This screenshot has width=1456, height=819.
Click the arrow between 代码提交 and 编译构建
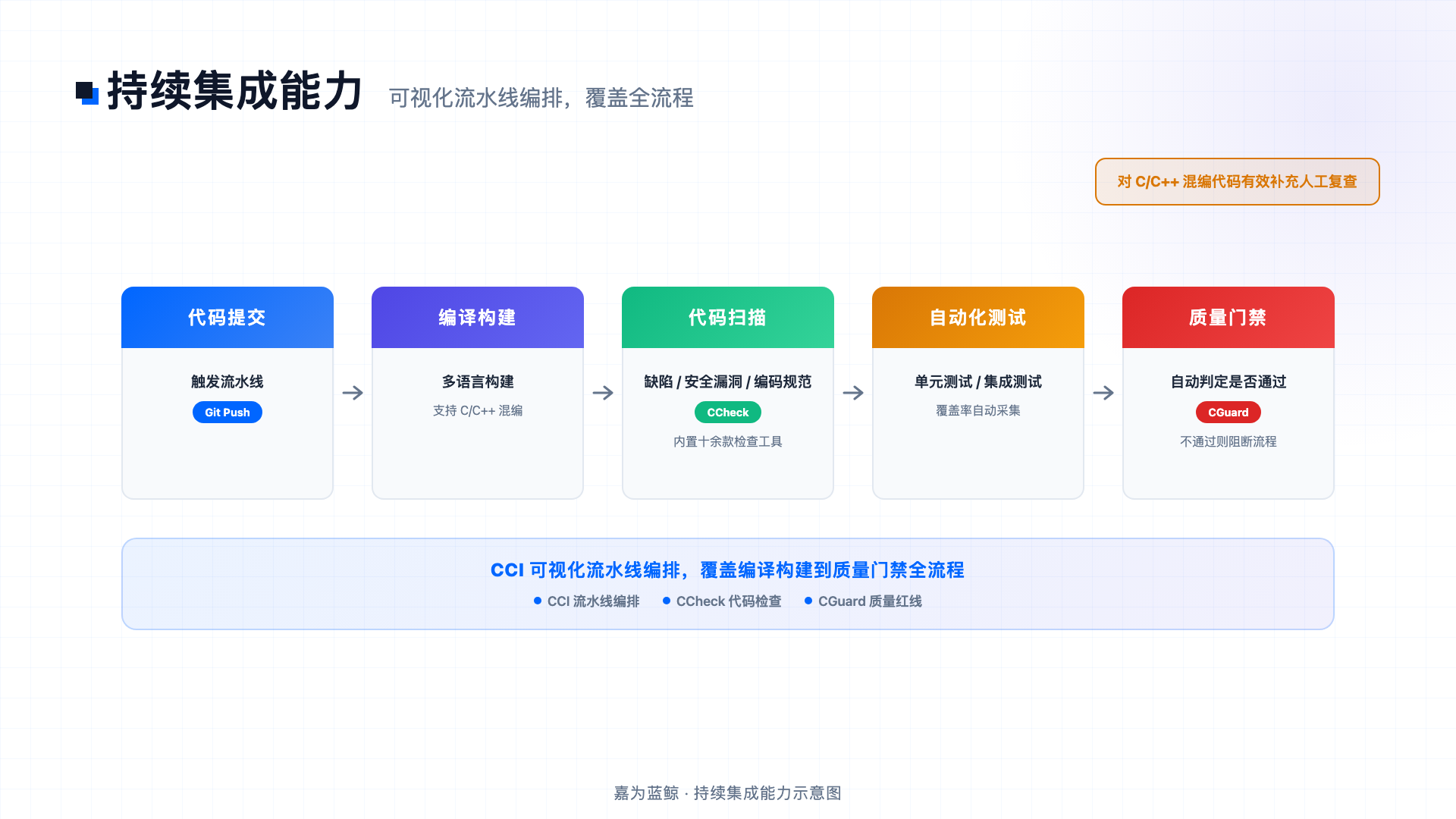click(353, 393)
